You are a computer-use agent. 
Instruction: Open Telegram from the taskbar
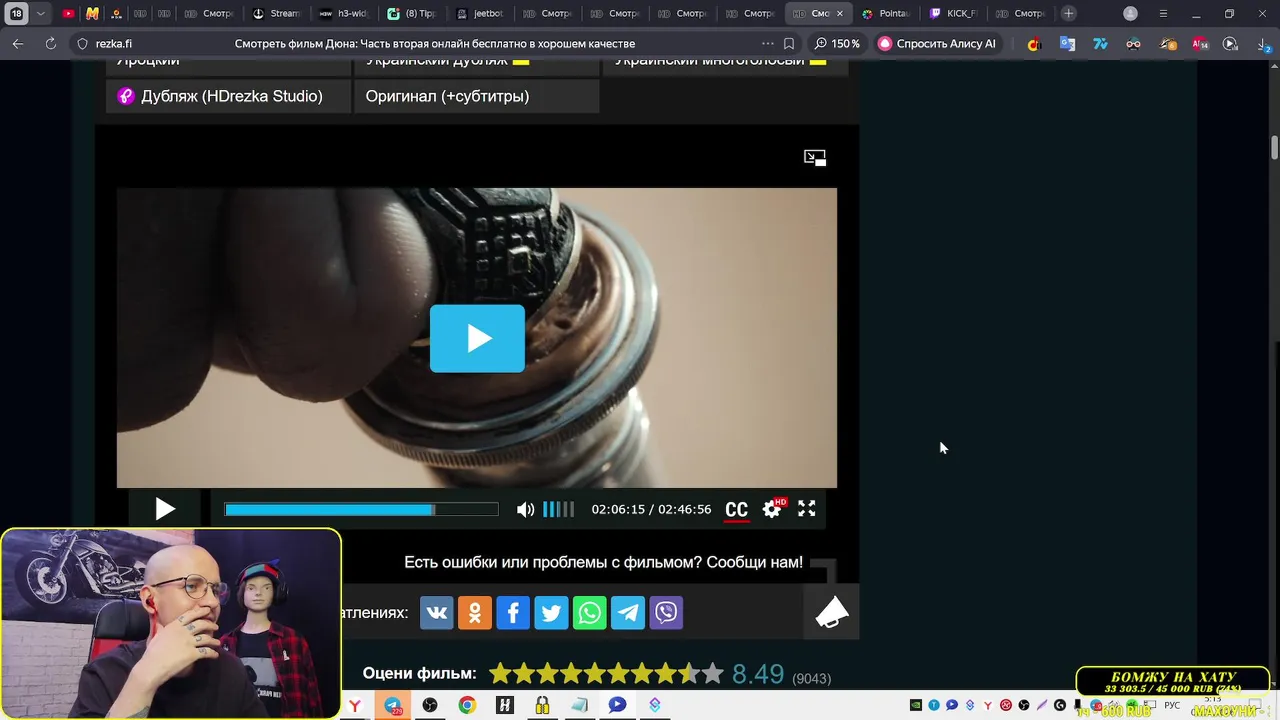[x=392, y=705]
